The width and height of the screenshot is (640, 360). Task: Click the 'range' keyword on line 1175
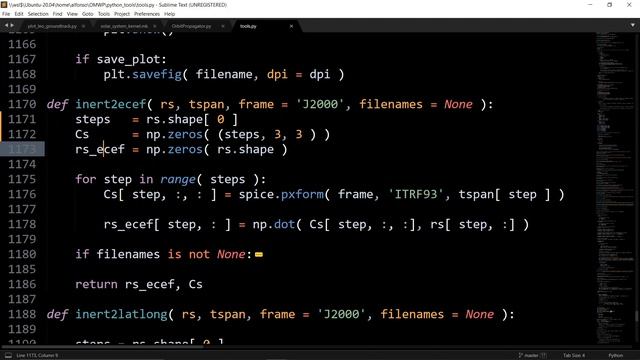tap(178, 180)
